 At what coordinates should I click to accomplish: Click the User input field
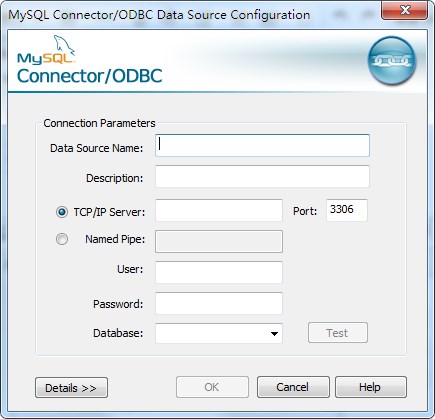[x=219, y=272]
